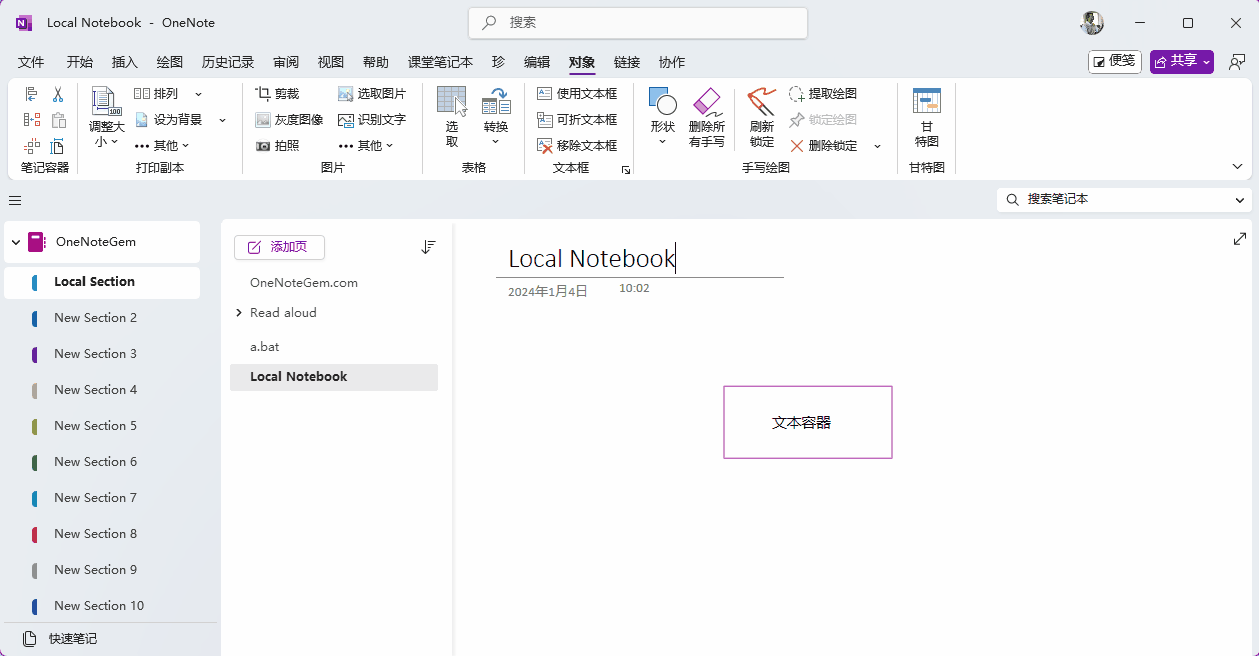Click the align-left container icon in 笔记容器
This screenshot has height=656, width=1259.
[x=32, y=94]
